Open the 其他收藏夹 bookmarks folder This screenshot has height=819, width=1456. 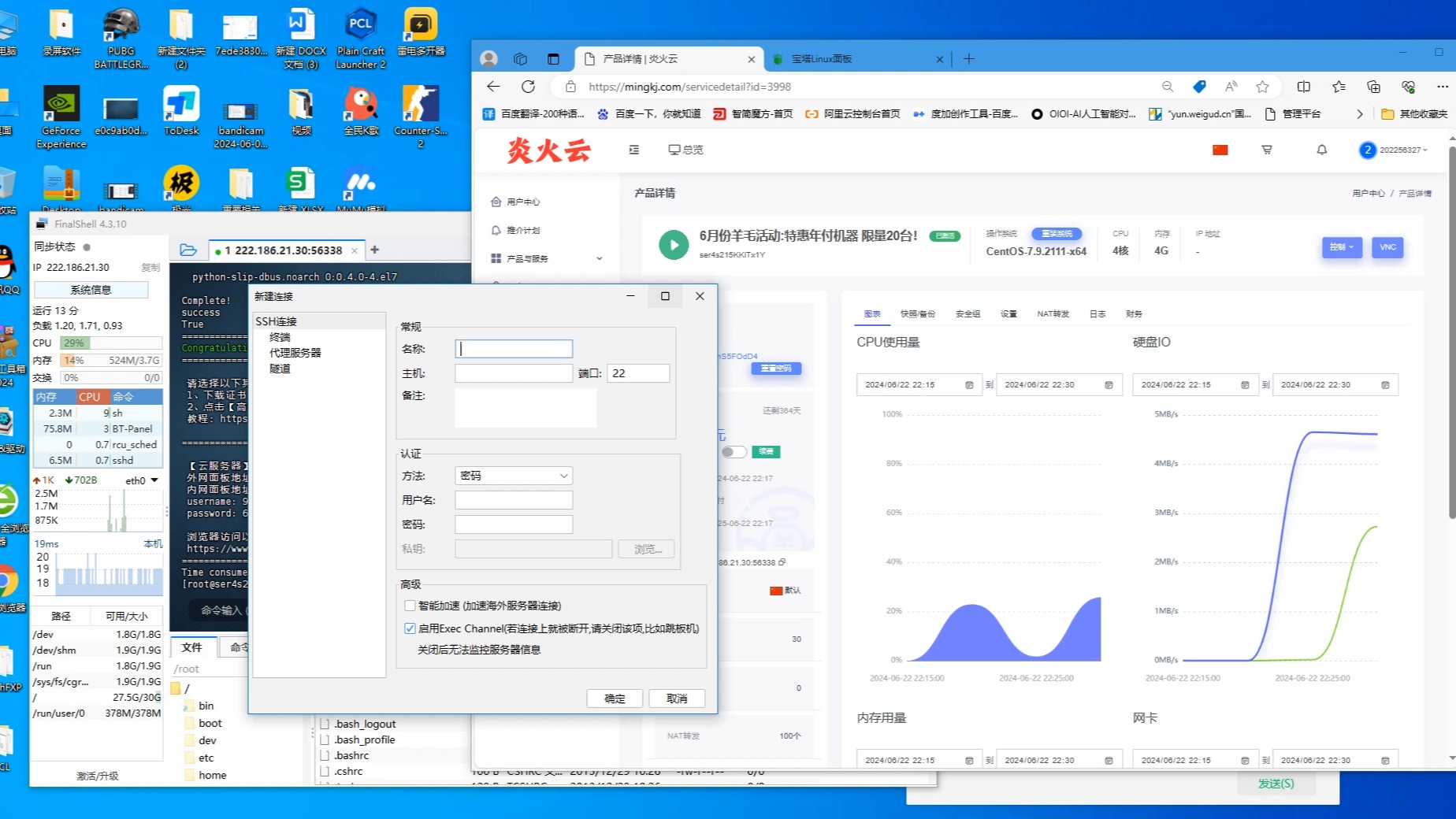click(1415, 114)
